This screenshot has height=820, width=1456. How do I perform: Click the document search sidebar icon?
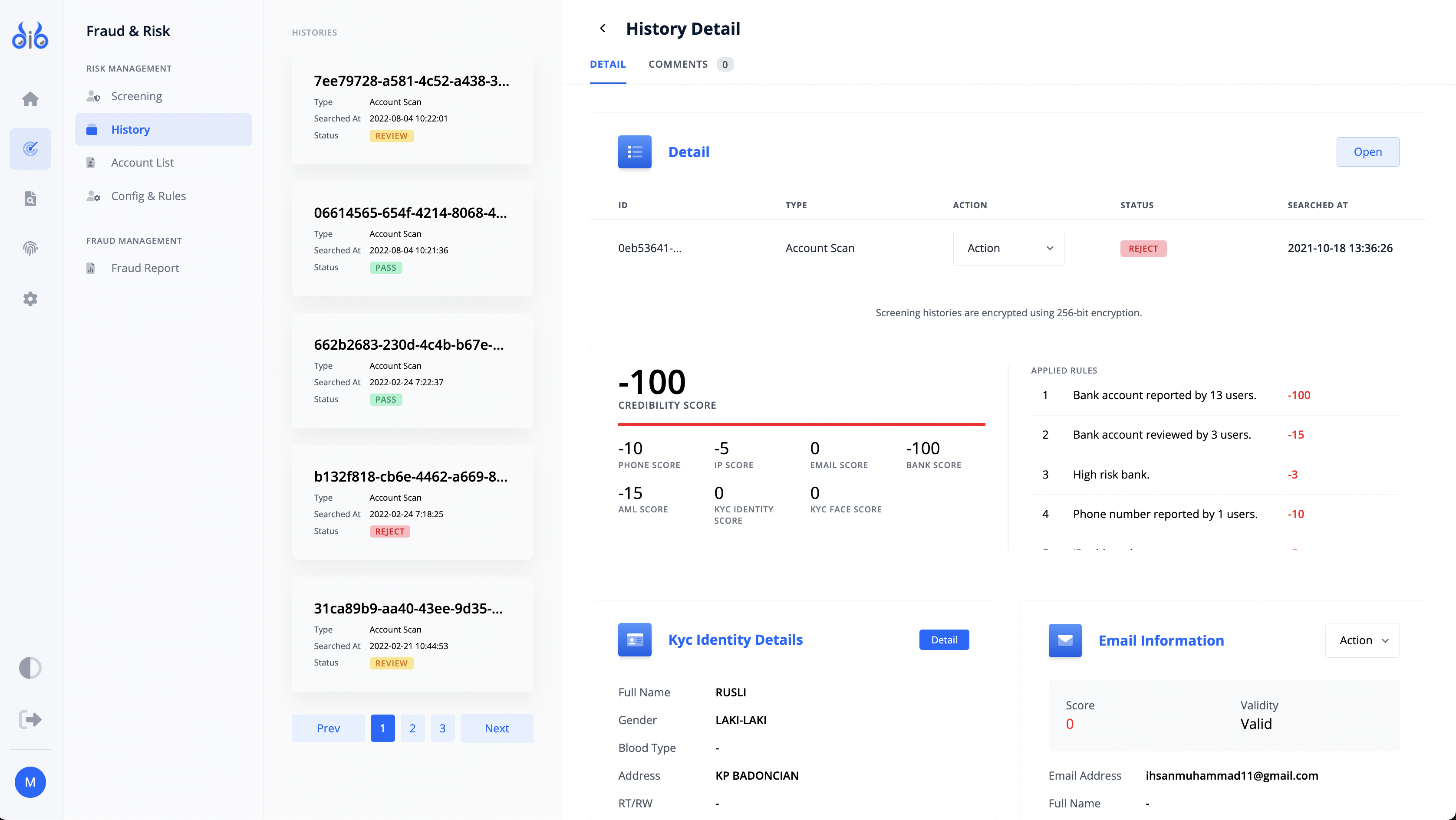coord(30,198)
